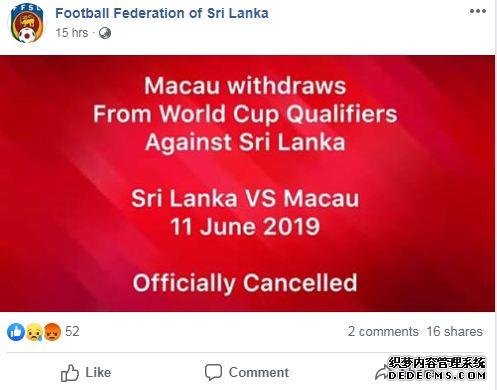The height and width of the screenshot is (390, 497).
Task: Open the 15 hrs post timestamp
Action: pyautogui.click(x=72, y=33)
